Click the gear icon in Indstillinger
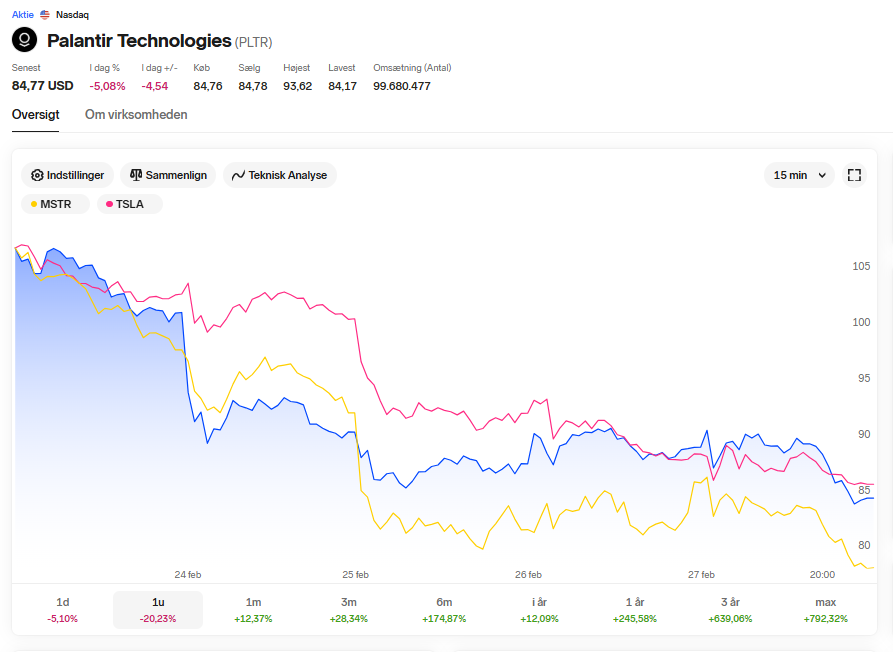Image resolution: width=893 pixels, height=652 pixels. 37,175
